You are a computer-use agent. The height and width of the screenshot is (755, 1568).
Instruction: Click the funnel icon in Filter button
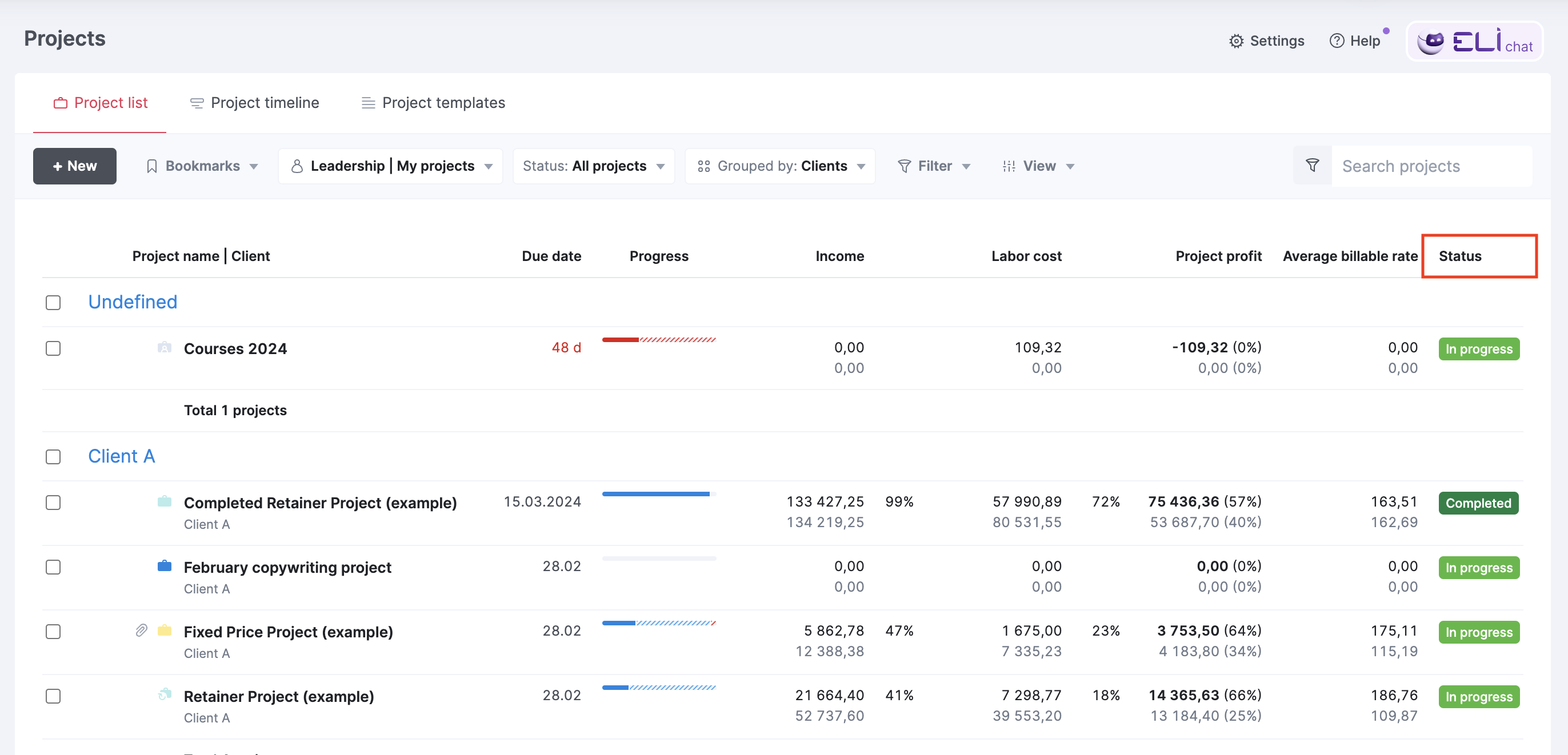(904, 166)
